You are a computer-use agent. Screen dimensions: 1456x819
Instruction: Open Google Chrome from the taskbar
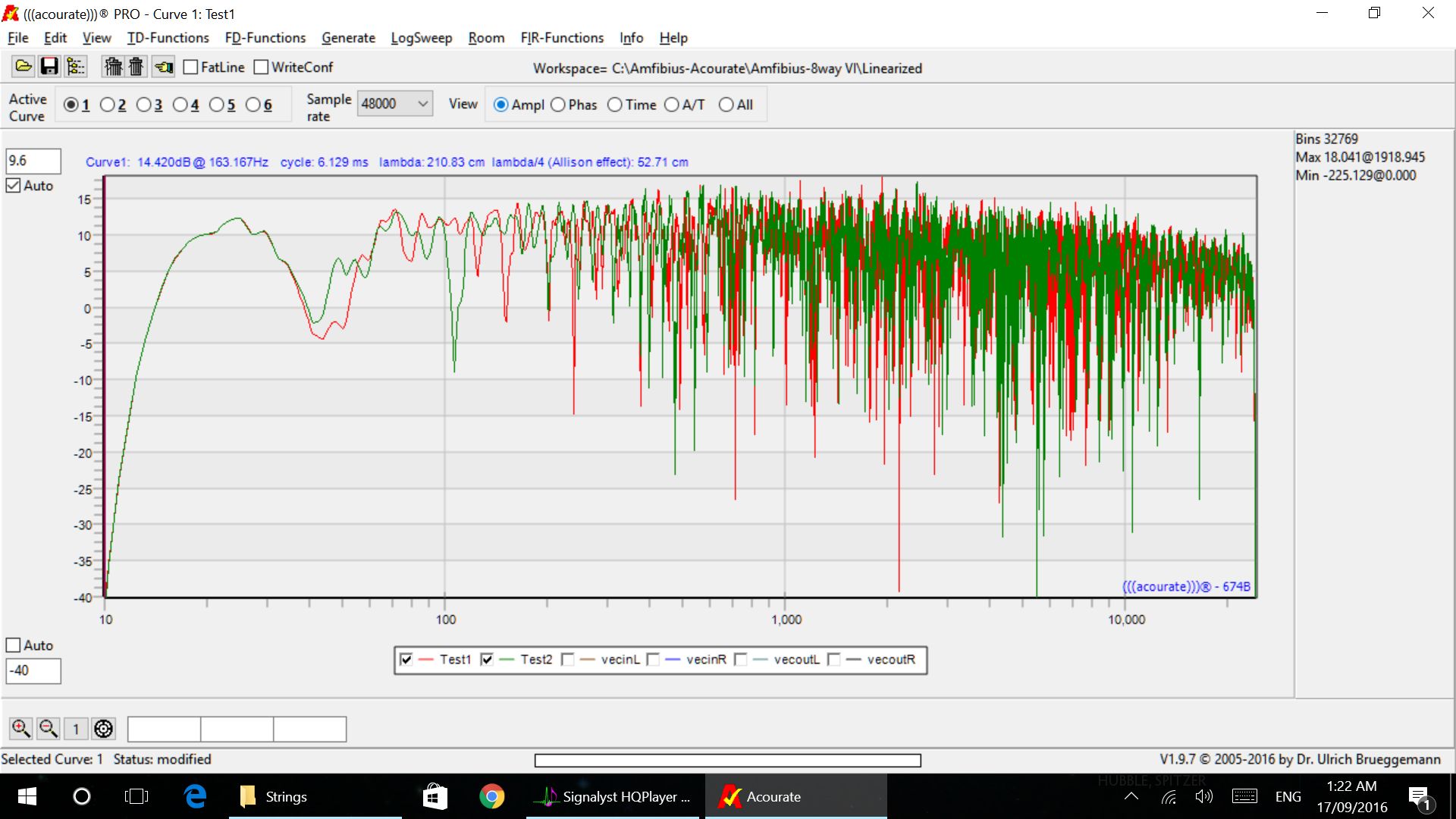(x=492, y=796)
